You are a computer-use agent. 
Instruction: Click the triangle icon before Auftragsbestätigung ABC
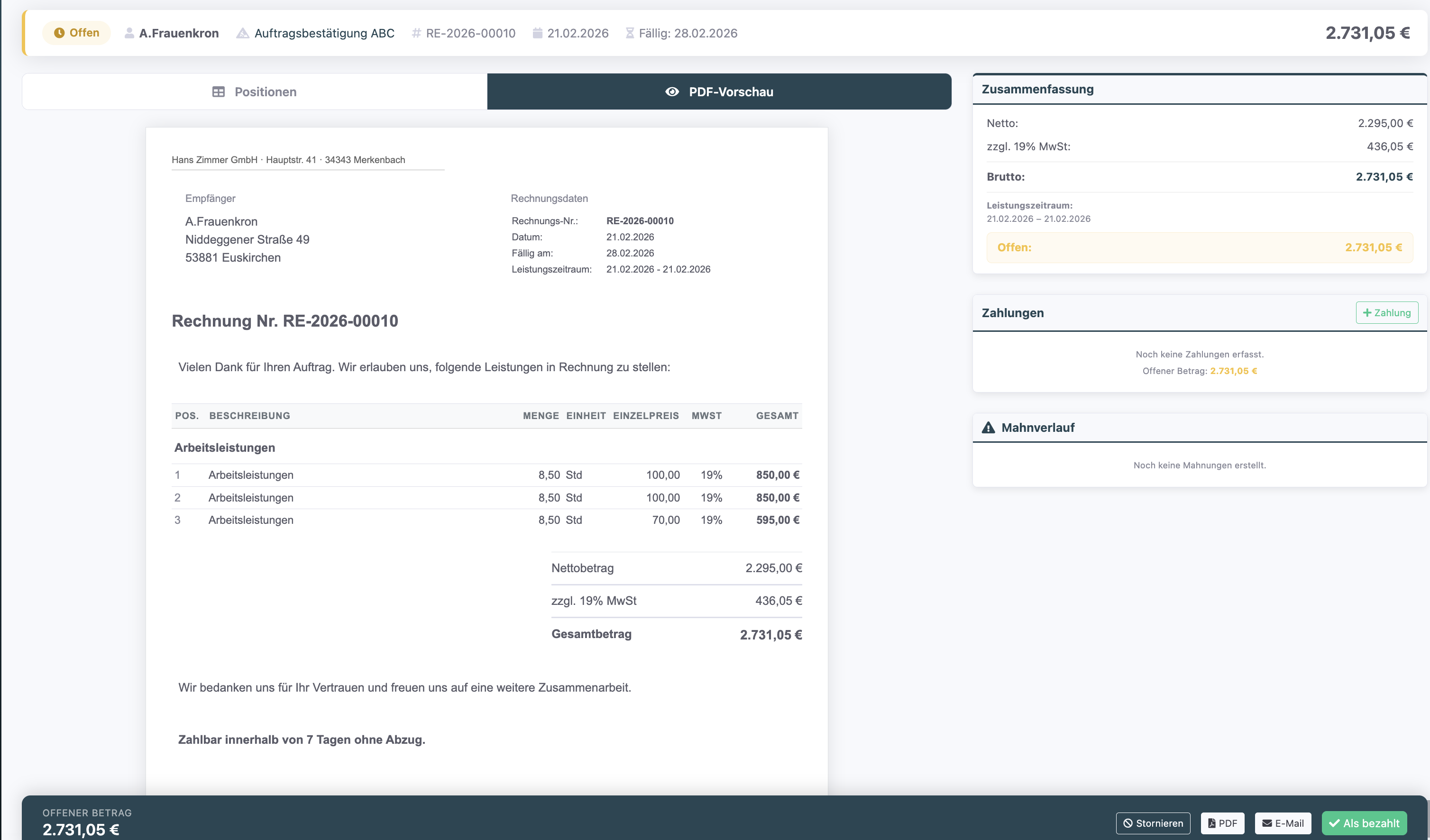(243, 33)
